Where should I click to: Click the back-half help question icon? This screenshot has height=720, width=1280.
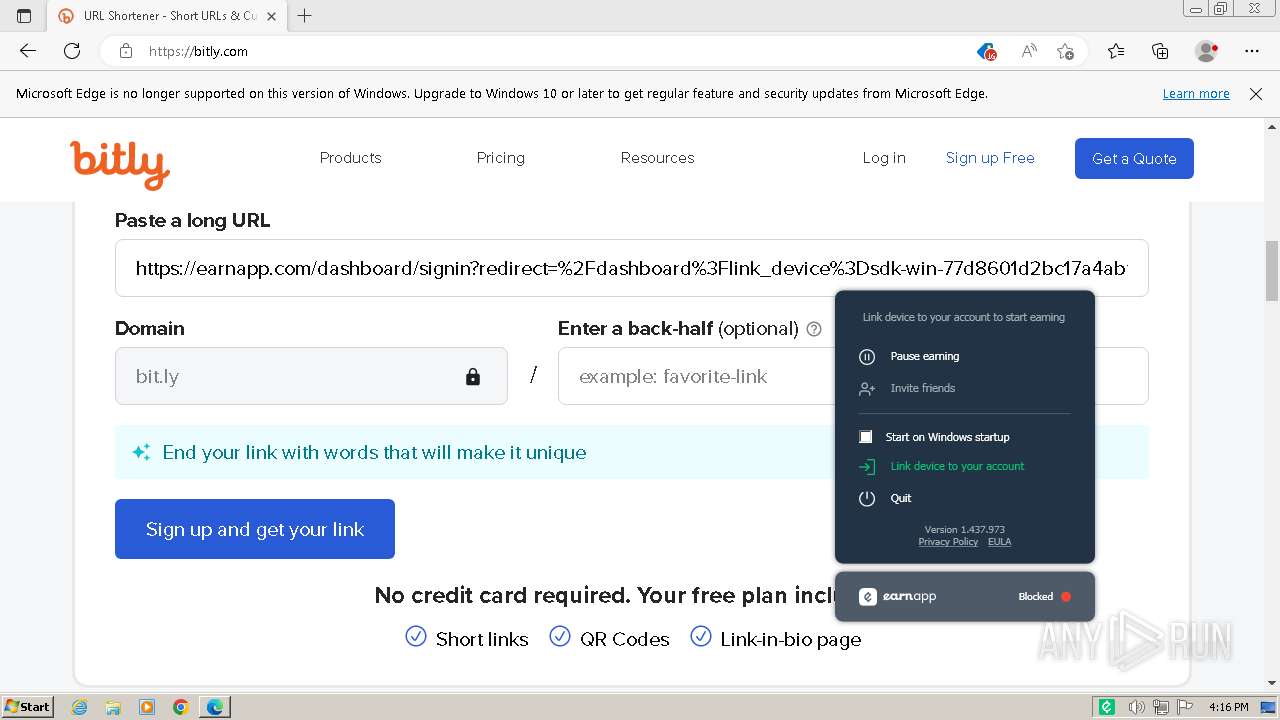814,329
